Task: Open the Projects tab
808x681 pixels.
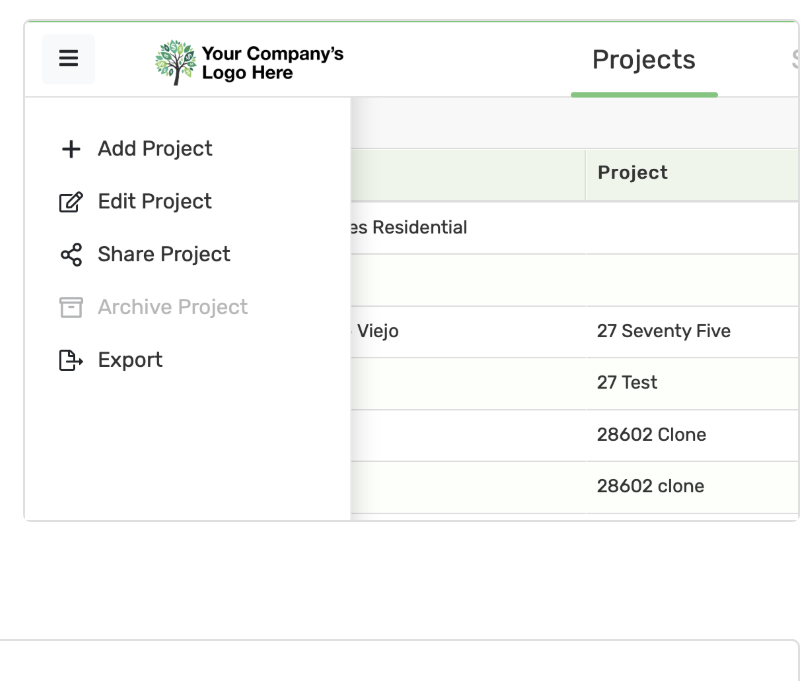Action: [x=644, y=60]
